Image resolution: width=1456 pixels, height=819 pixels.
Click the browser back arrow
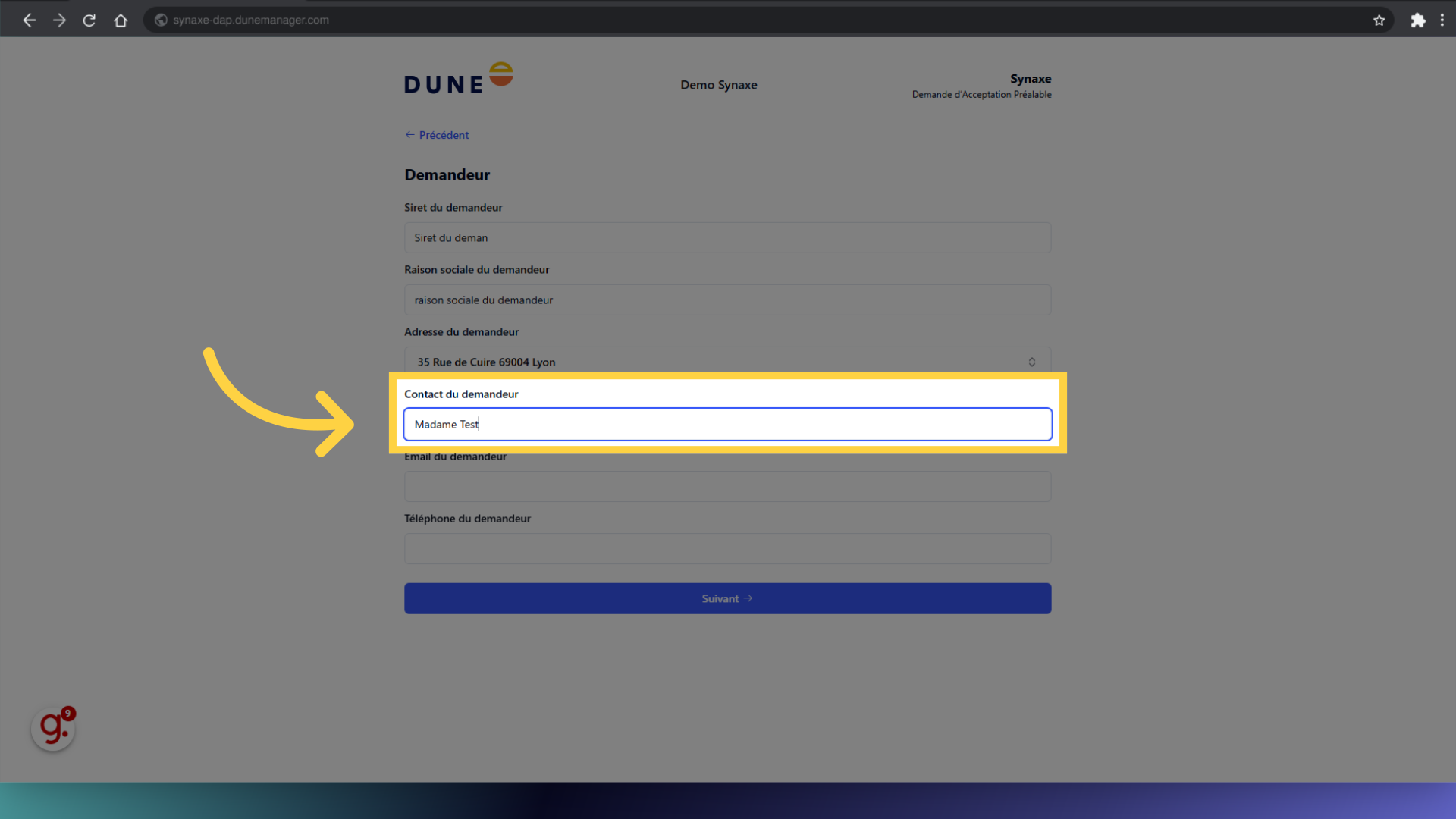[29, 20]
